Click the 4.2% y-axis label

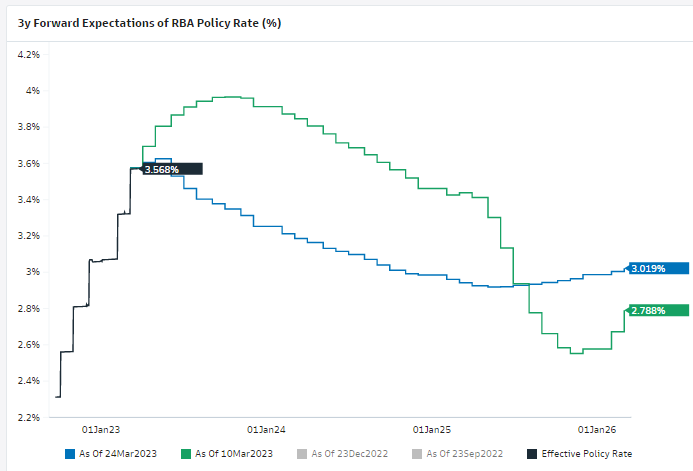tap(28, 54)
